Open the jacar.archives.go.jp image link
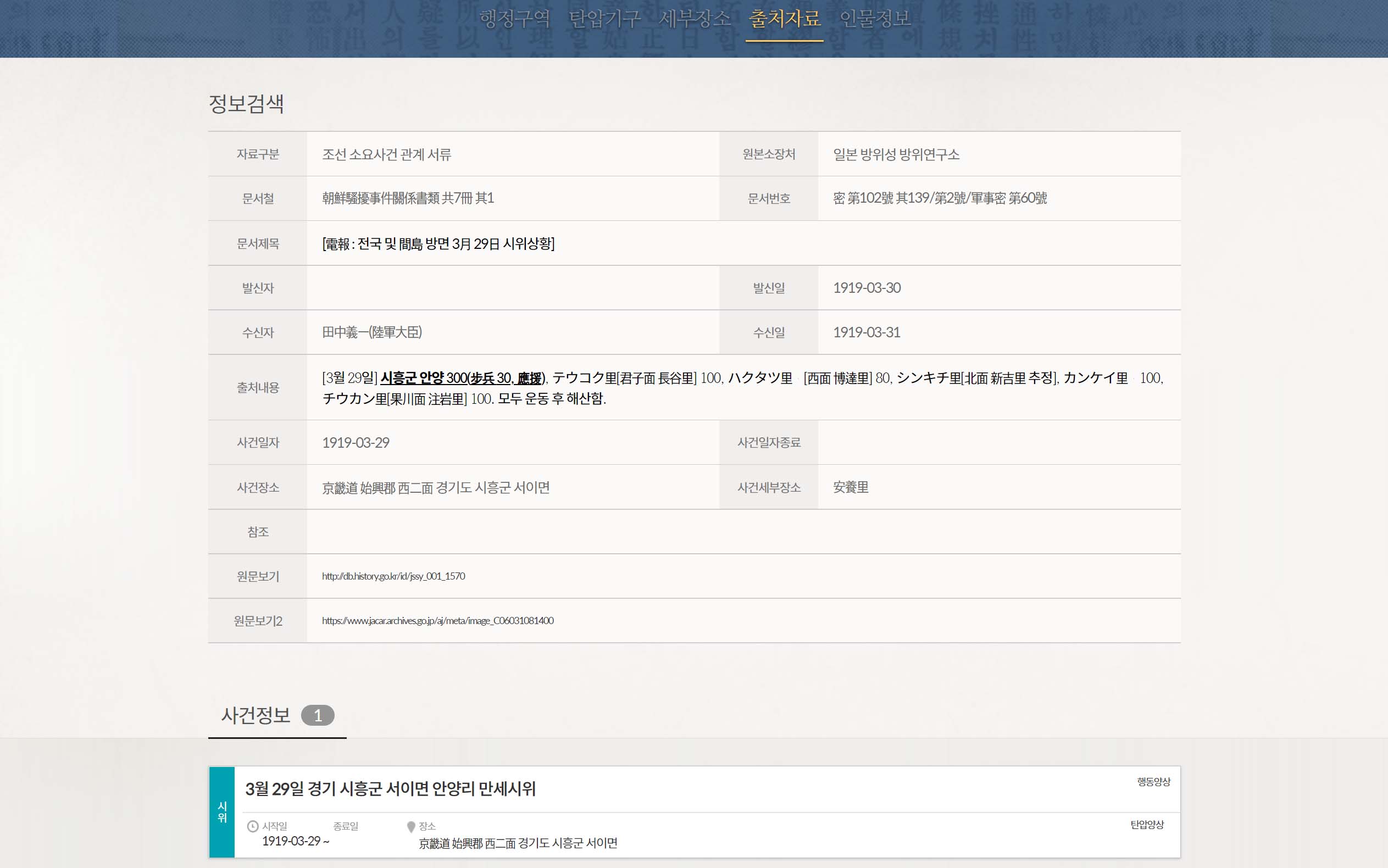 click(x=437, y=621)
